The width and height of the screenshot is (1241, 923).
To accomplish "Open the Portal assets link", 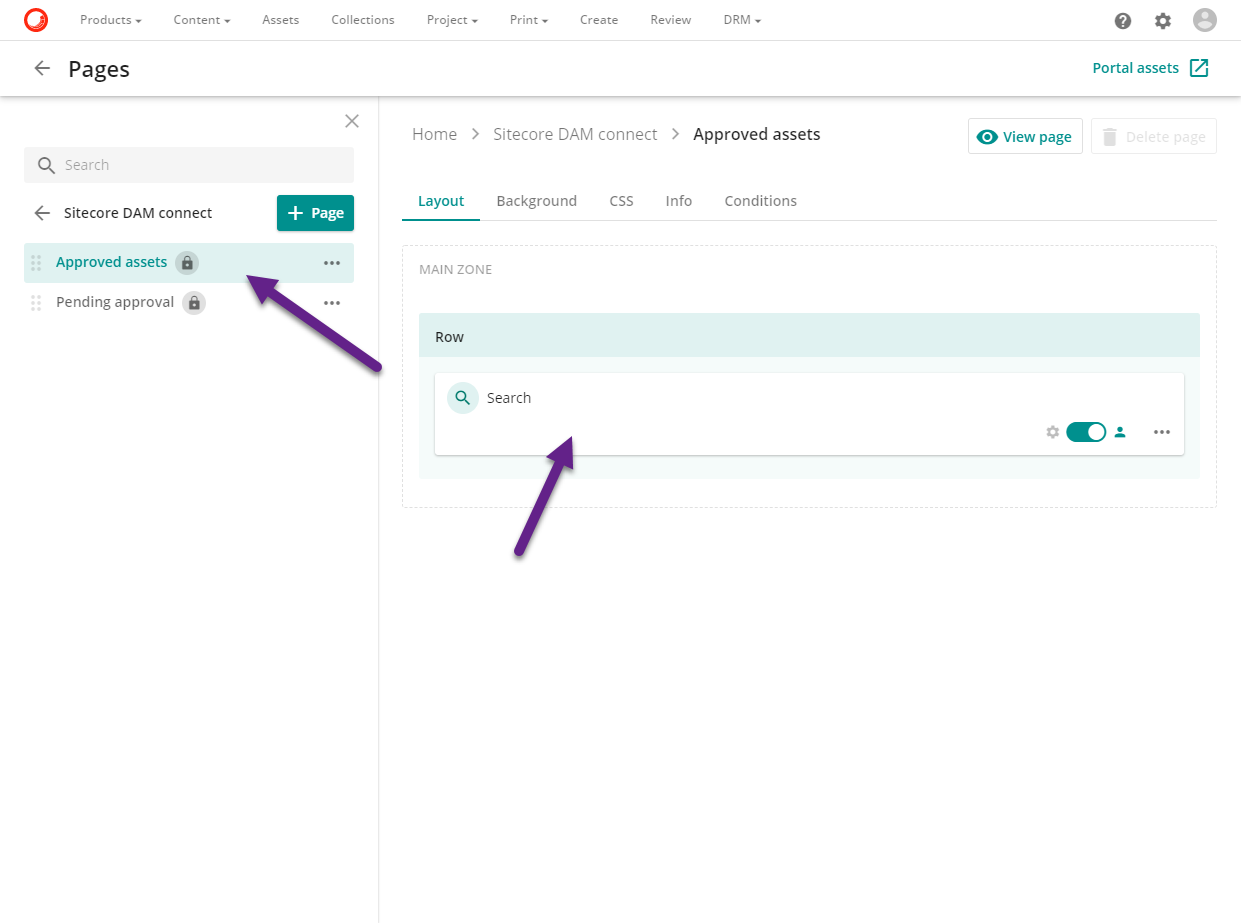I will (1150, 68).
